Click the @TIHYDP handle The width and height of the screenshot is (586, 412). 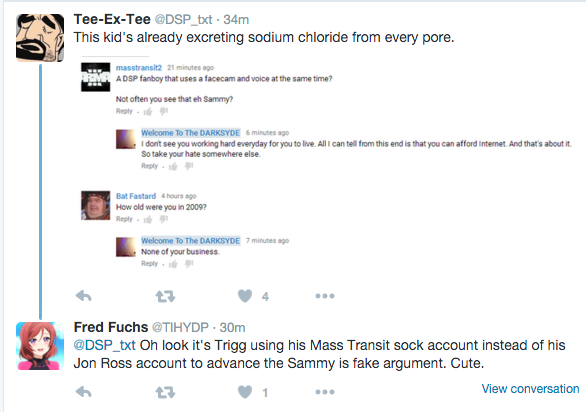(x=180, y=328)
